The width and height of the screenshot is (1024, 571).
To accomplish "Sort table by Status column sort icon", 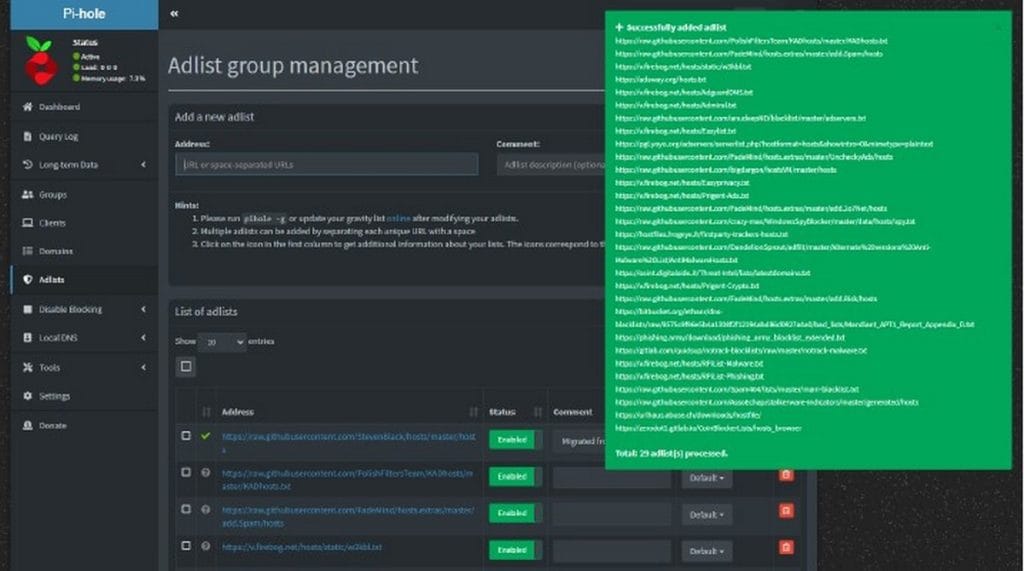I will tap(537, 412).
